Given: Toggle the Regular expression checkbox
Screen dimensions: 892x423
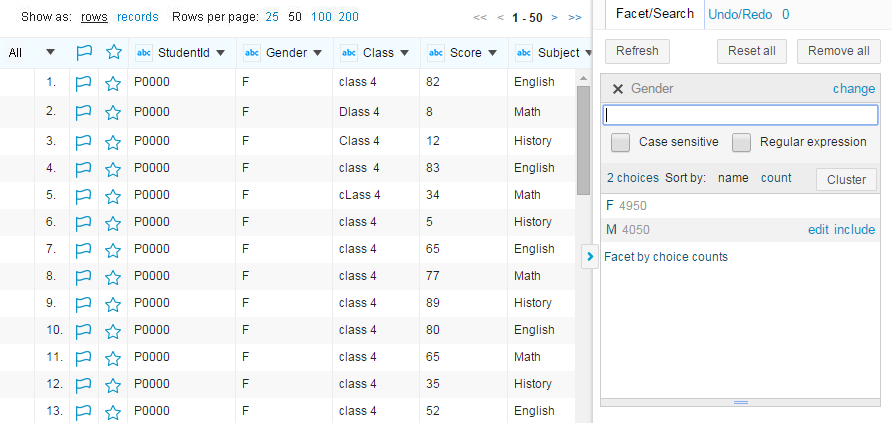Looking at the screenshot, I should pos(741,142).
